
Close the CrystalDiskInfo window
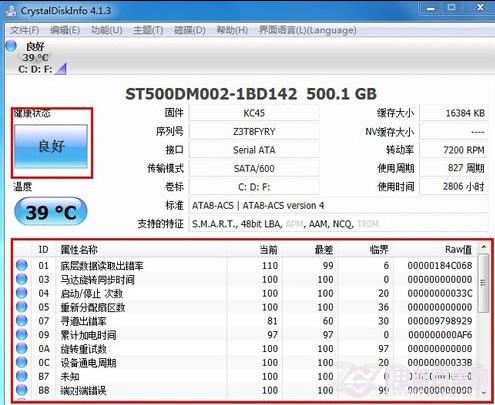[x=480, y=8]
